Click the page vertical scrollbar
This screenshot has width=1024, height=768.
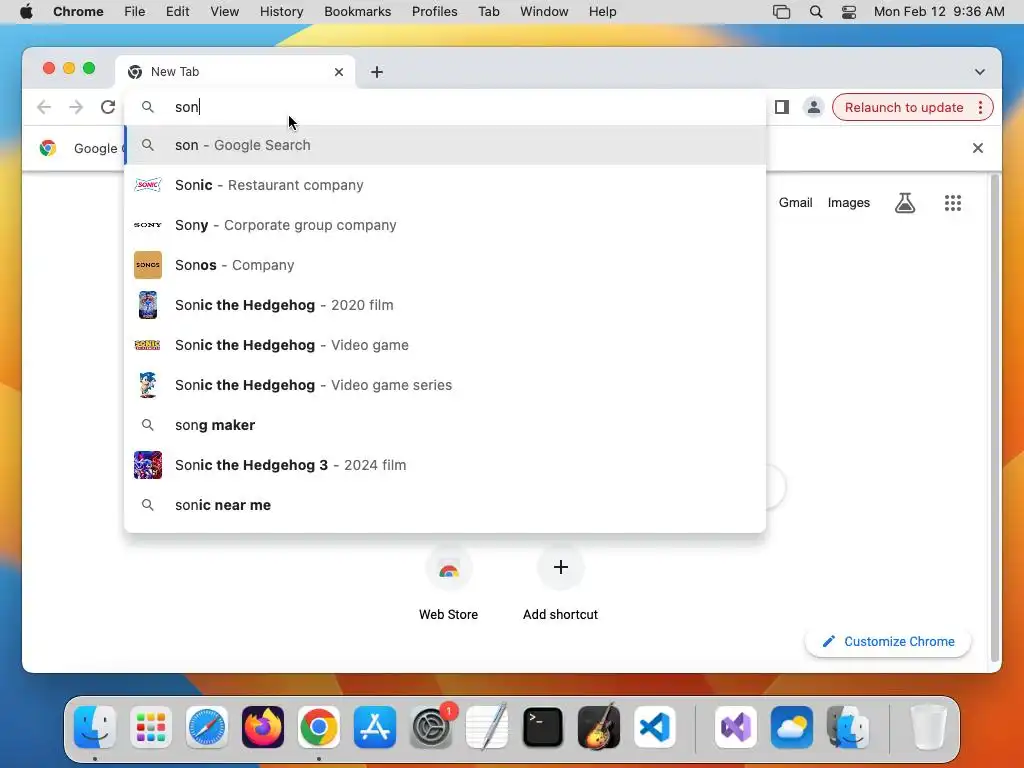995,418
